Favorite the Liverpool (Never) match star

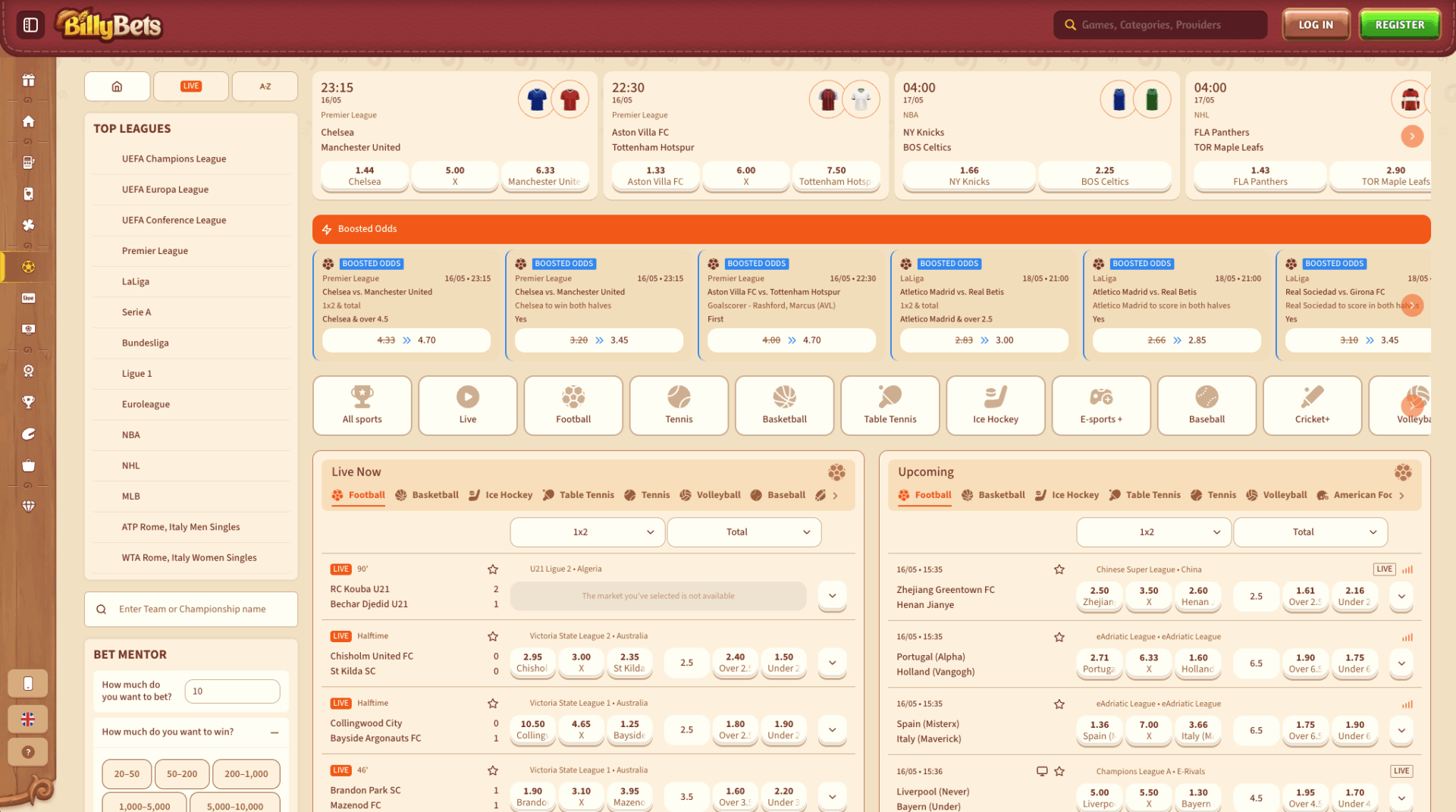pyautogui.click(x=1059, y=771)
